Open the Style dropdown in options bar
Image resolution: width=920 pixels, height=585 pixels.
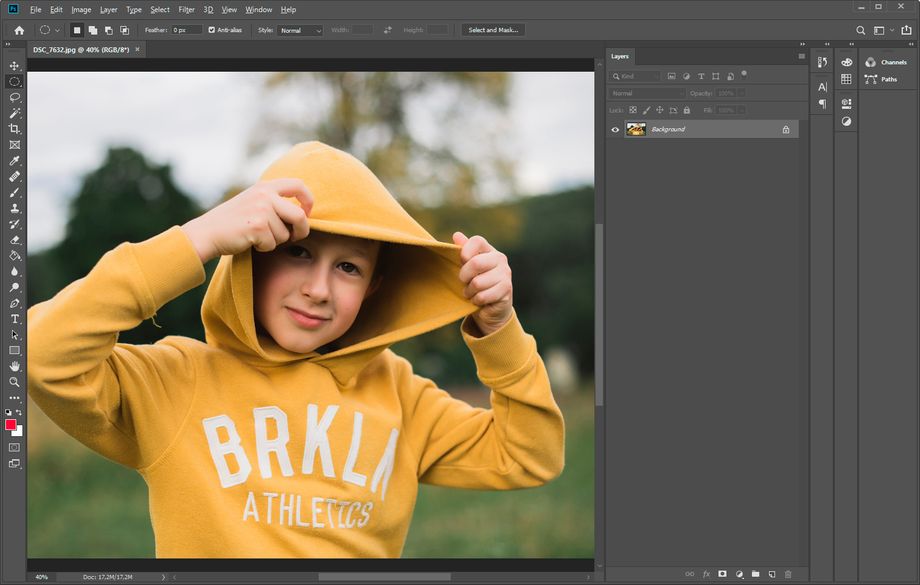[x=300, y=30]
